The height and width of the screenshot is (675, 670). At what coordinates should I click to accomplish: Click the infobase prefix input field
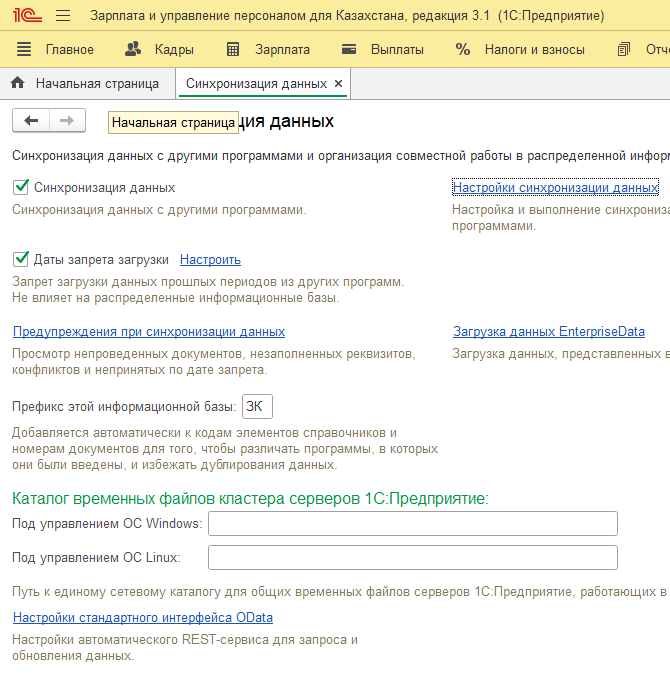(257, 407)
